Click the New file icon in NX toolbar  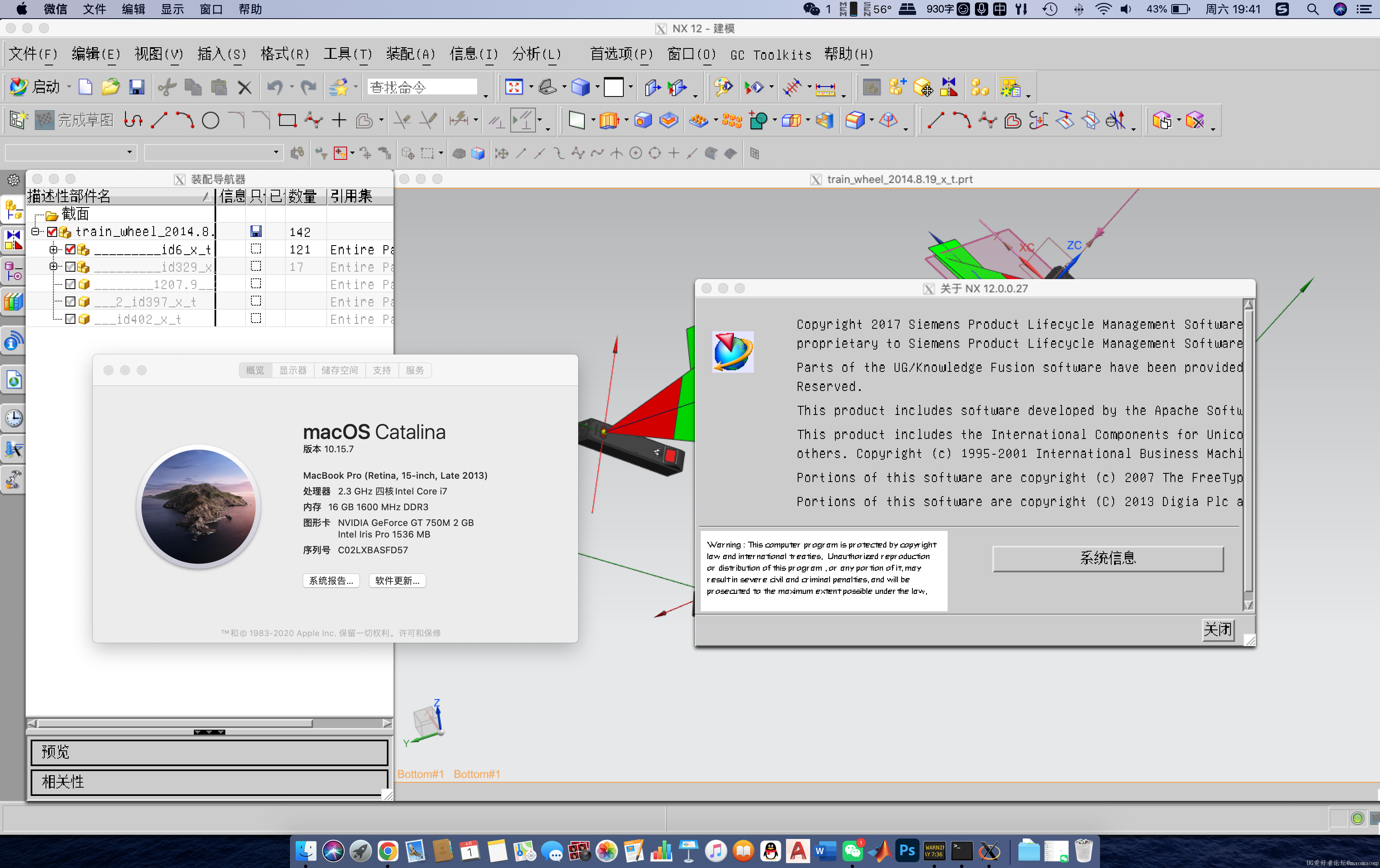[x=85, y=87]
